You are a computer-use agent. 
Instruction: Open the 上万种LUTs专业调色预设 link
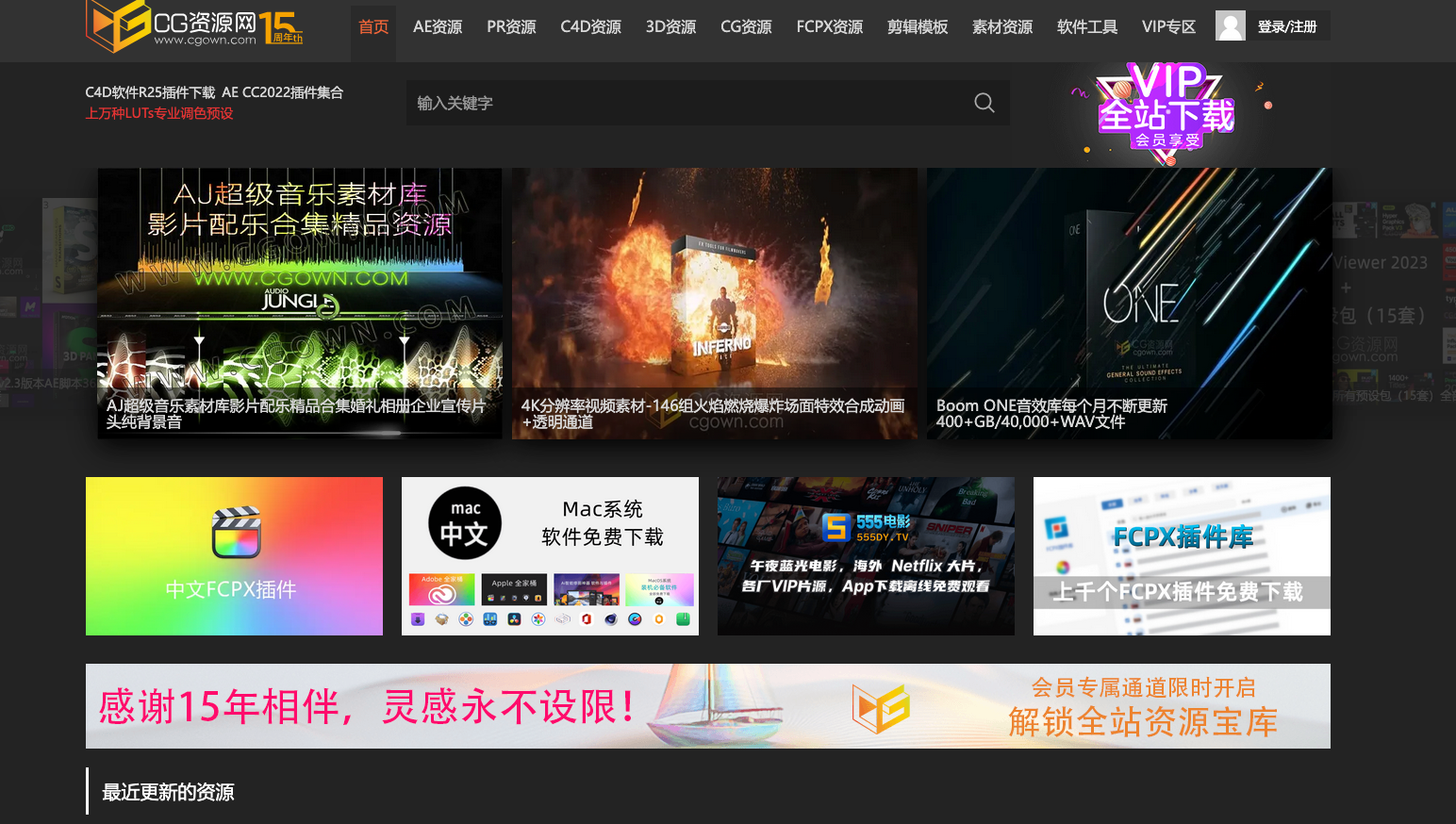(x=158, y=113)
